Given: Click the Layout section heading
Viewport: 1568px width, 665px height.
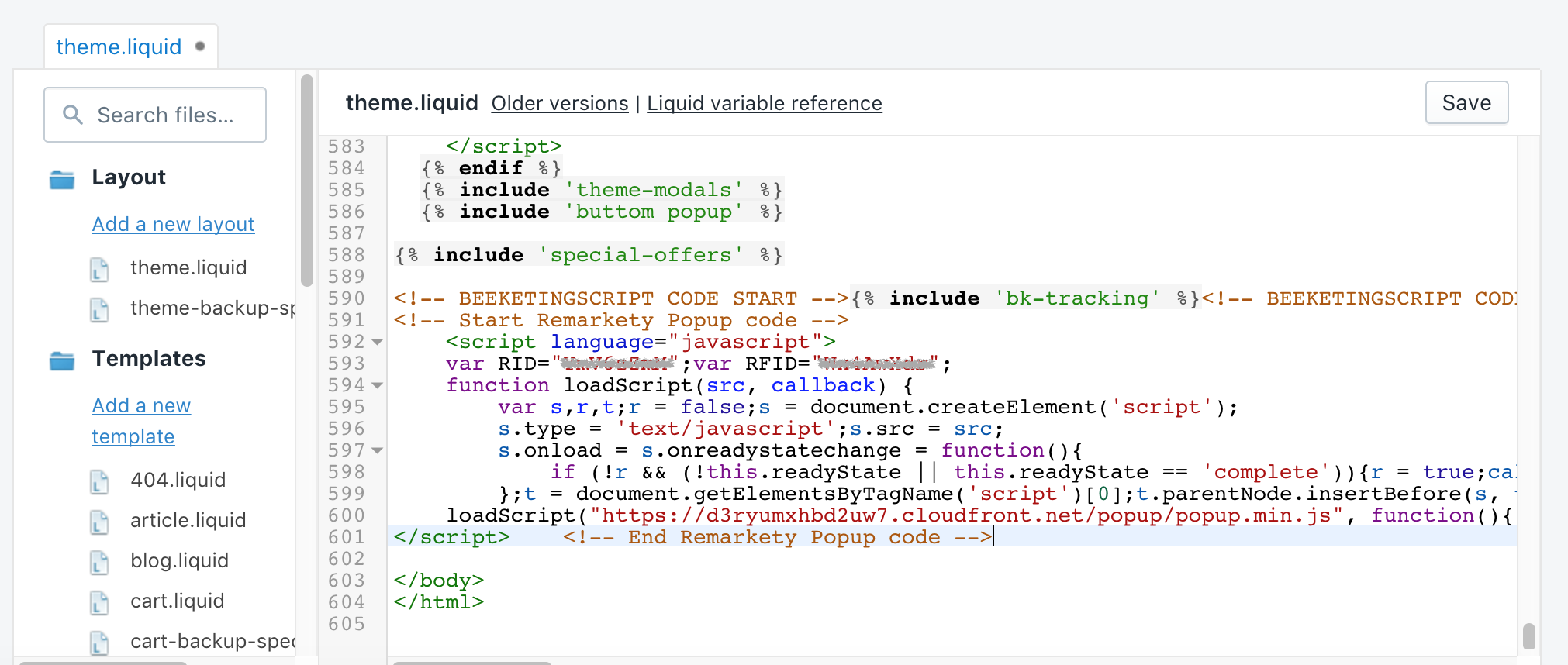Looking at the screenshot, I should coord(129,177).
